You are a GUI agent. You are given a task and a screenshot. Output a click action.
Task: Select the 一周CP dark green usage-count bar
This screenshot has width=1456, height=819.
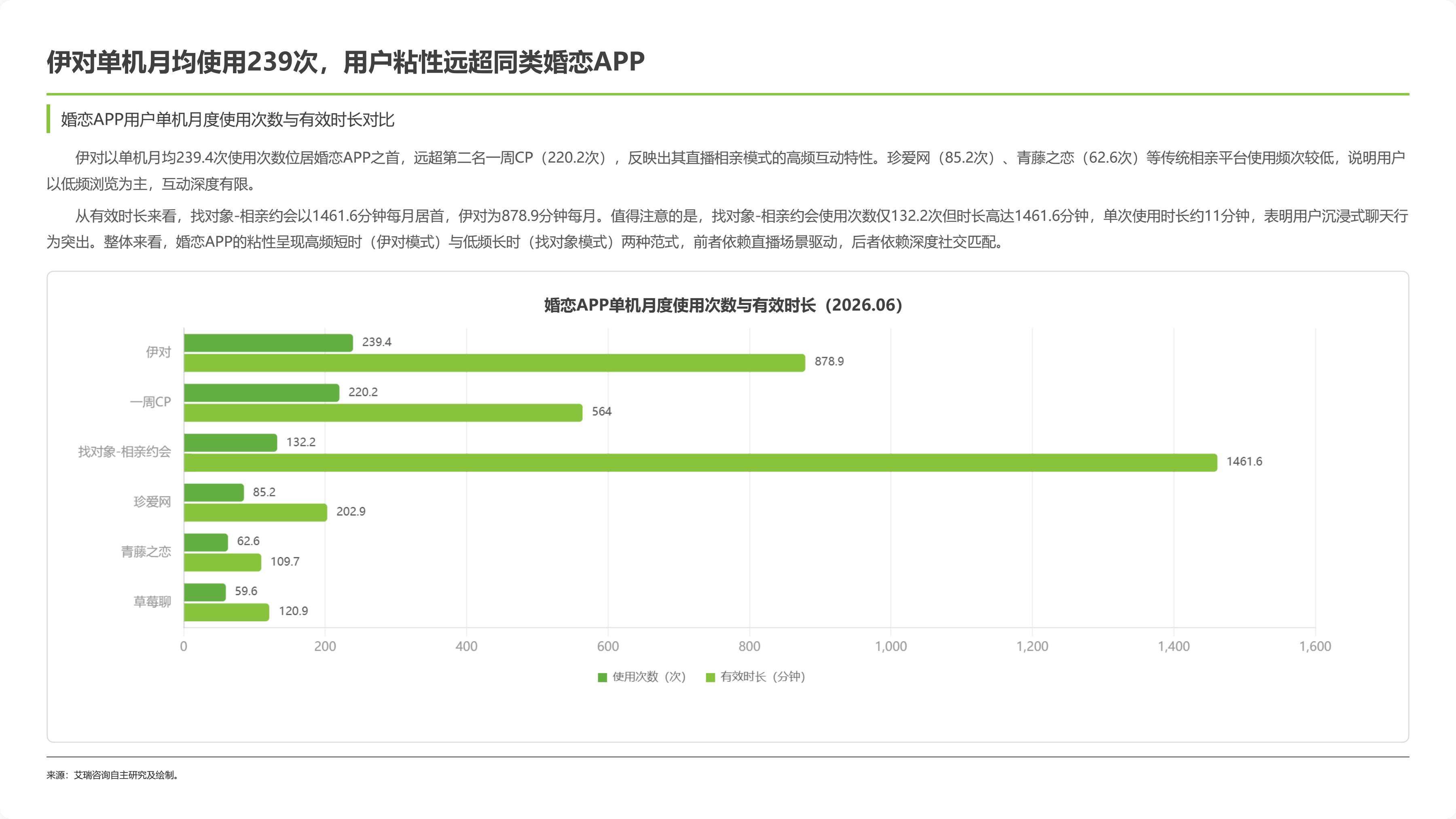[262, 393]
